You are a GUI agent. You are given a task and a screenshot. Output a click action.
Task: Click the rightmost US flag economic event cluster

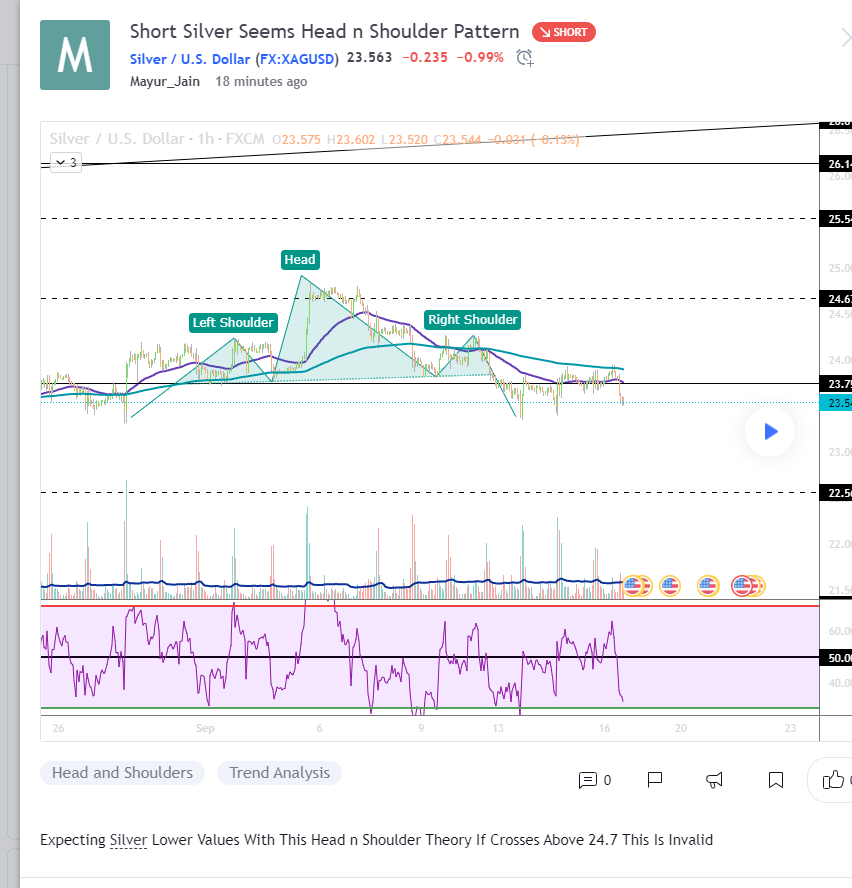(747, 586)
